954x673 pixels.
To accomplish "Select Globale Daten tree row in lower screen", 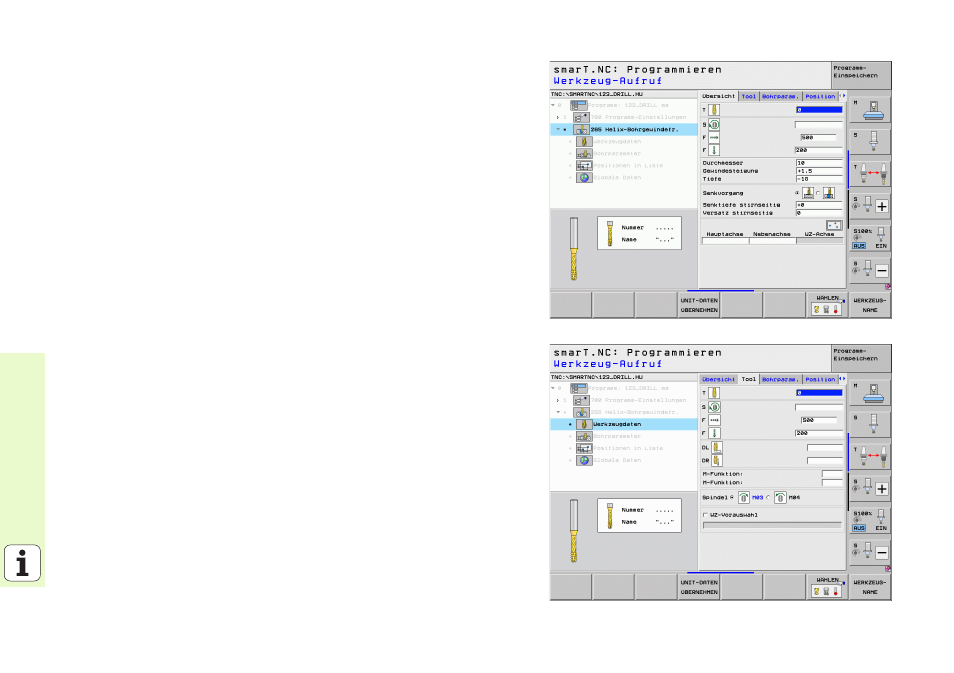I will click(624, 460).
